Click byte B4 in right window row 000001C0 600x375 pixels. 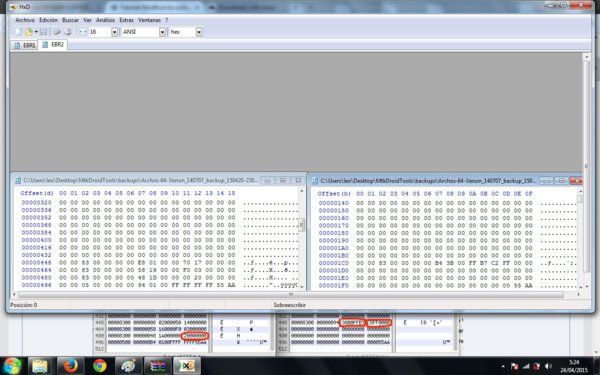pyautogui.click(x=439, y=263)
